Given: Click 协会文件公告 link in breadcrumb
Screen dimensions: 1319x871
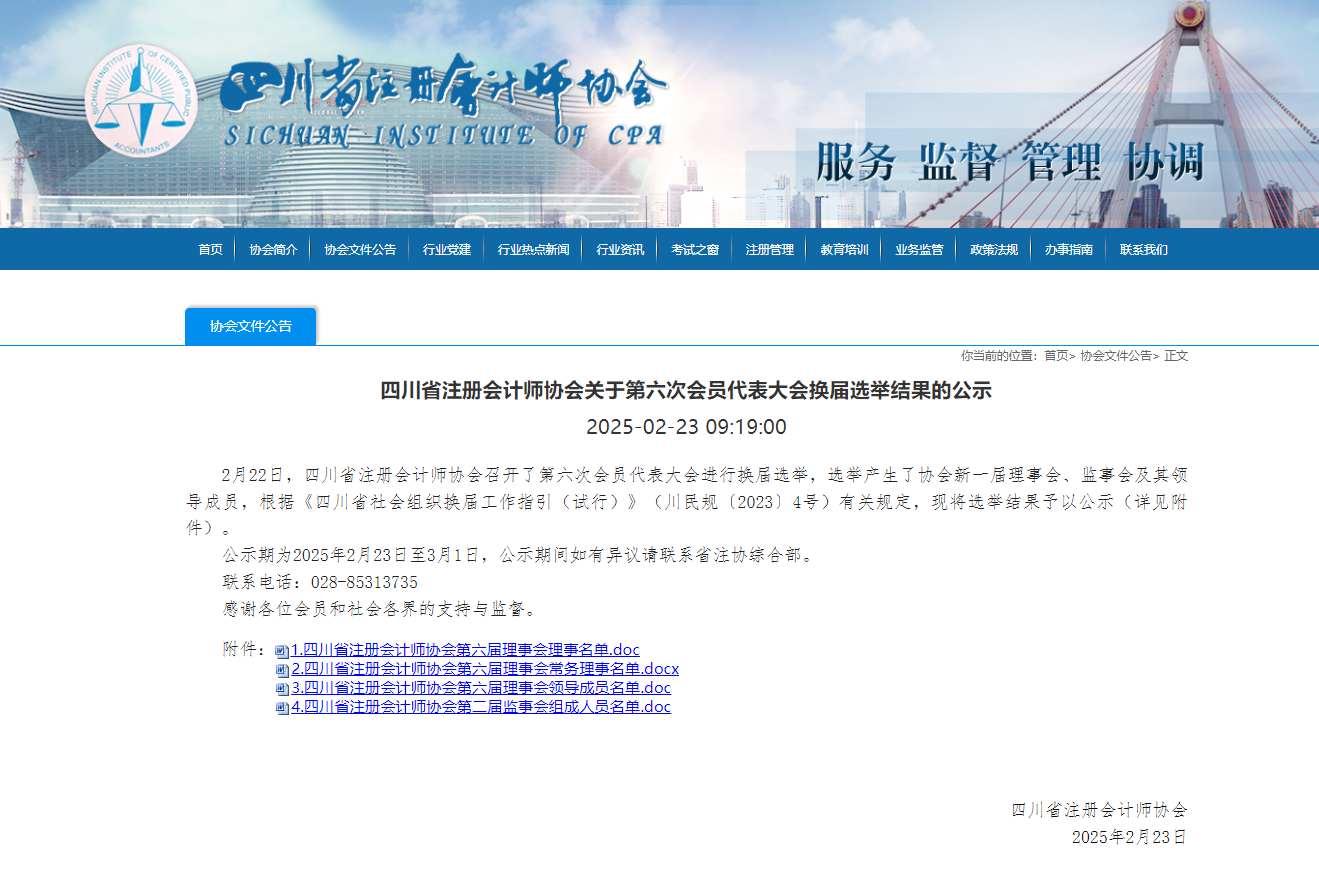Looking at the screenshot, I should coord(1115,356).
